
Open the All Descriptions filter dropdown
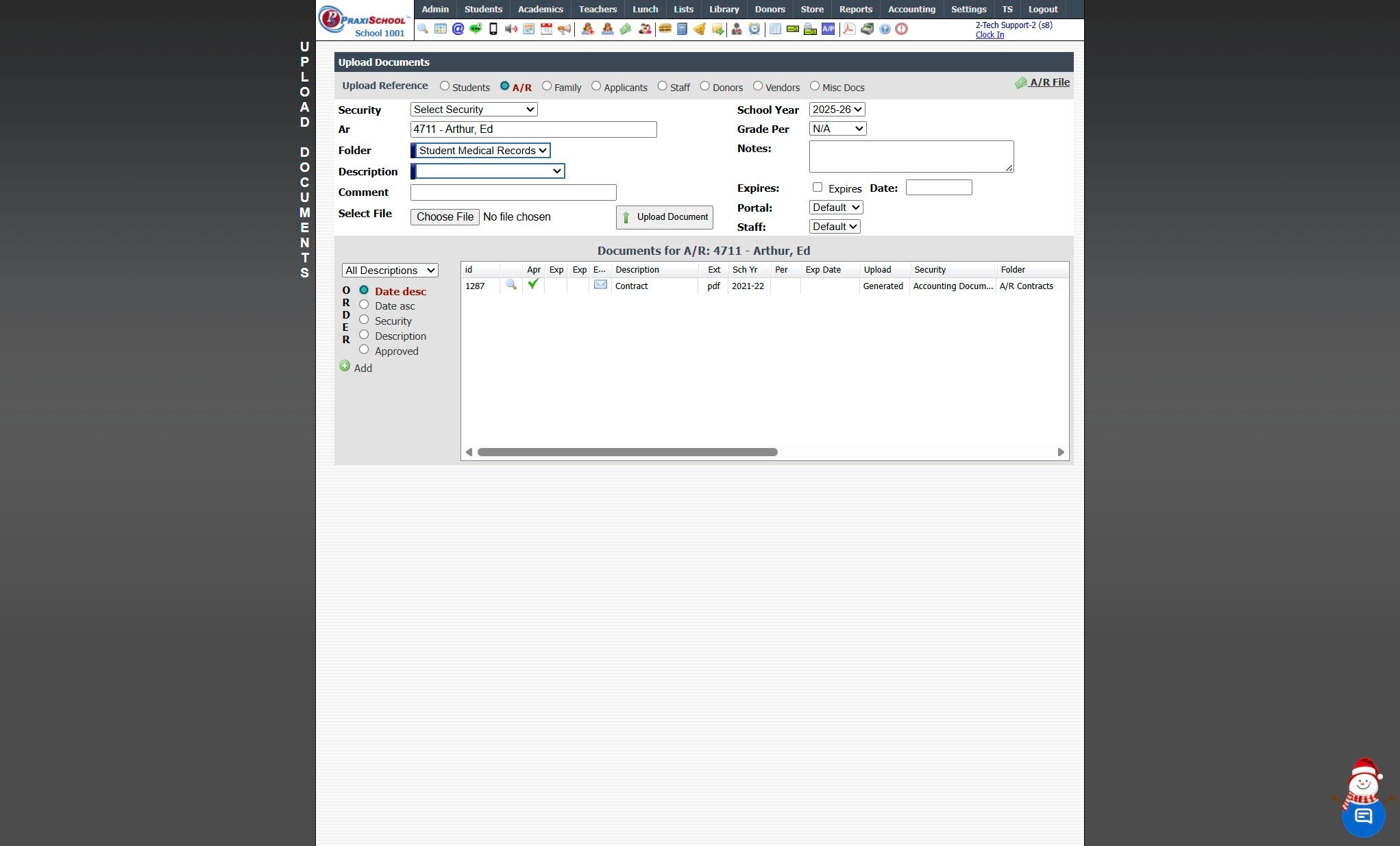coord(389,271)
